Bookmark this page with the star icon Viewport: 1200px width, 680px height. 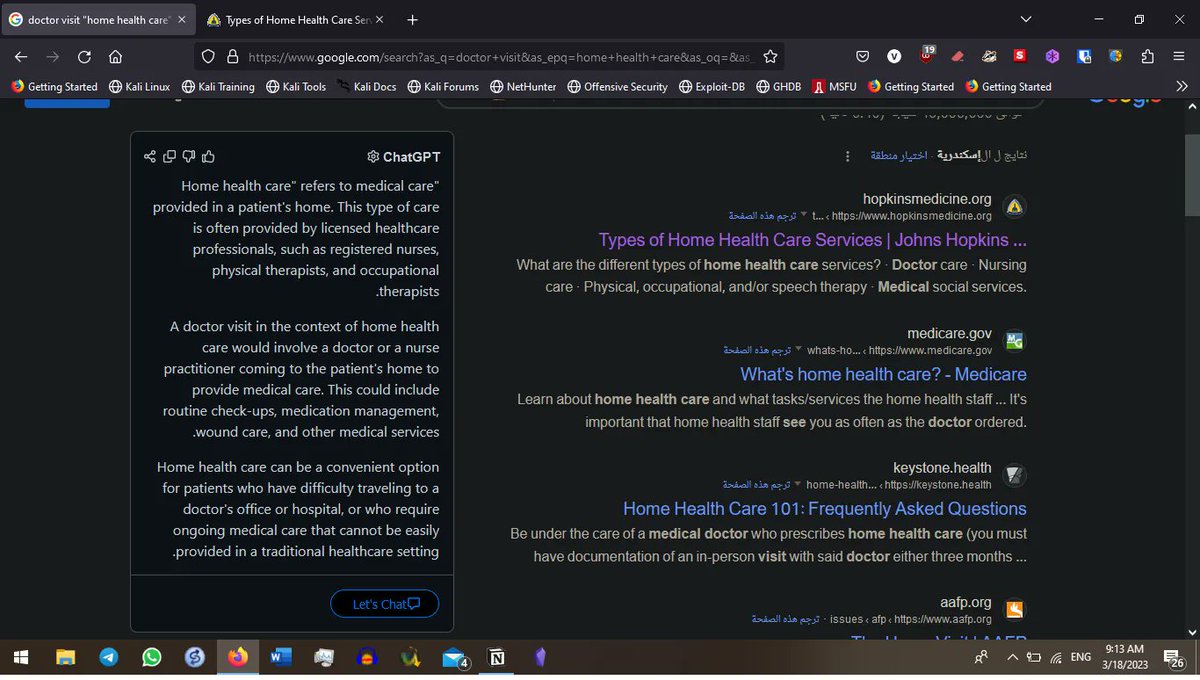[x=770, y=57]
